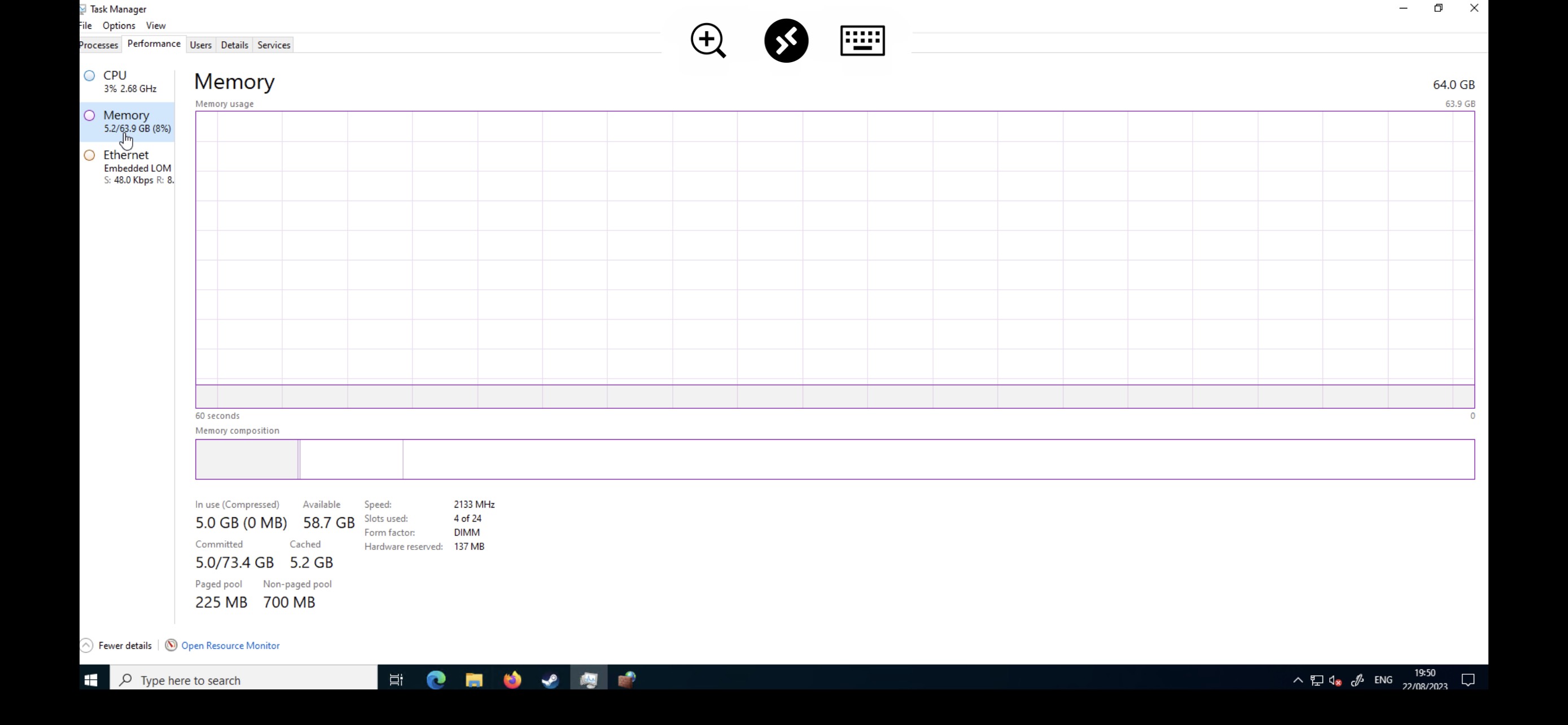Tap the zoom magnifier overlay icon
The width and height of the screenshot is (1568, 725).
[x=708, y=41]
